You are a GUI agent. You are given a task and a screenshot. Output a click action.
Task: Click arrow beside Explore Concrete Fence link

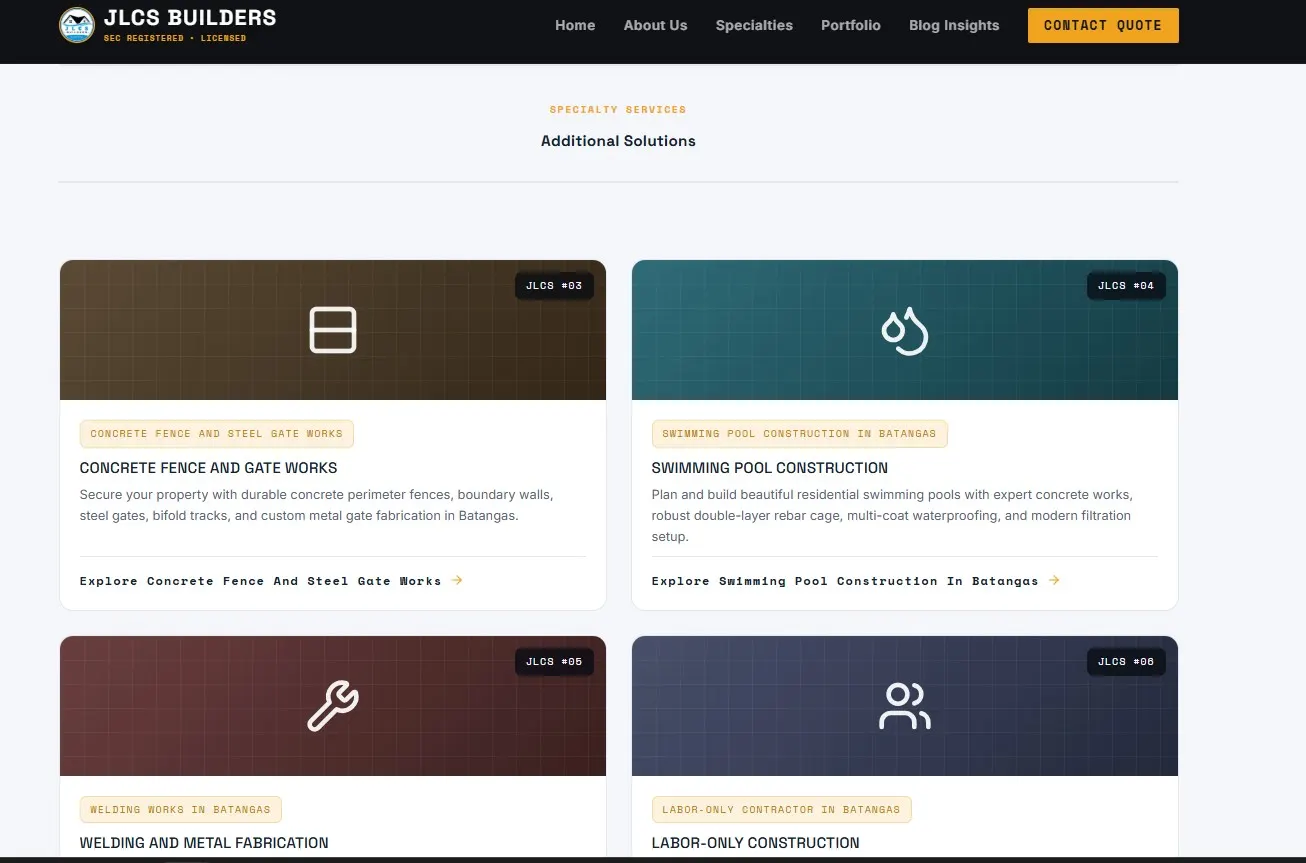pos(457,580)
